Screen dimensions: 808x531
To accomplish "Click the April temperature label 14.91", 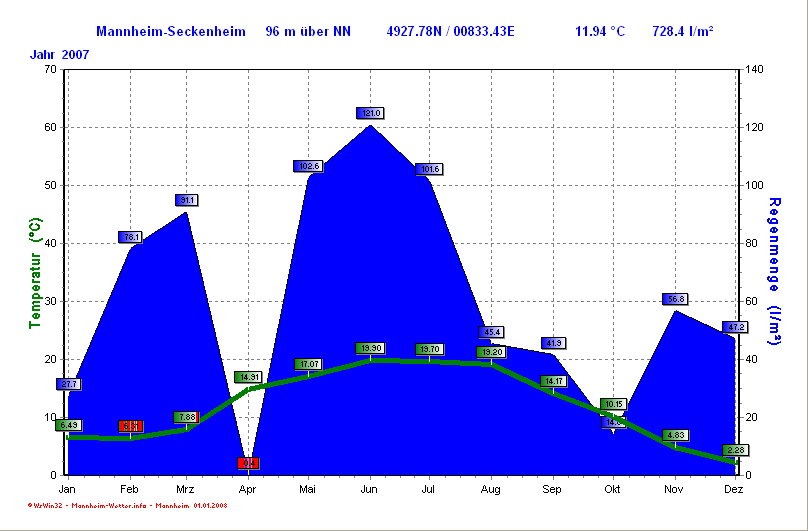I will coord(248,377).
